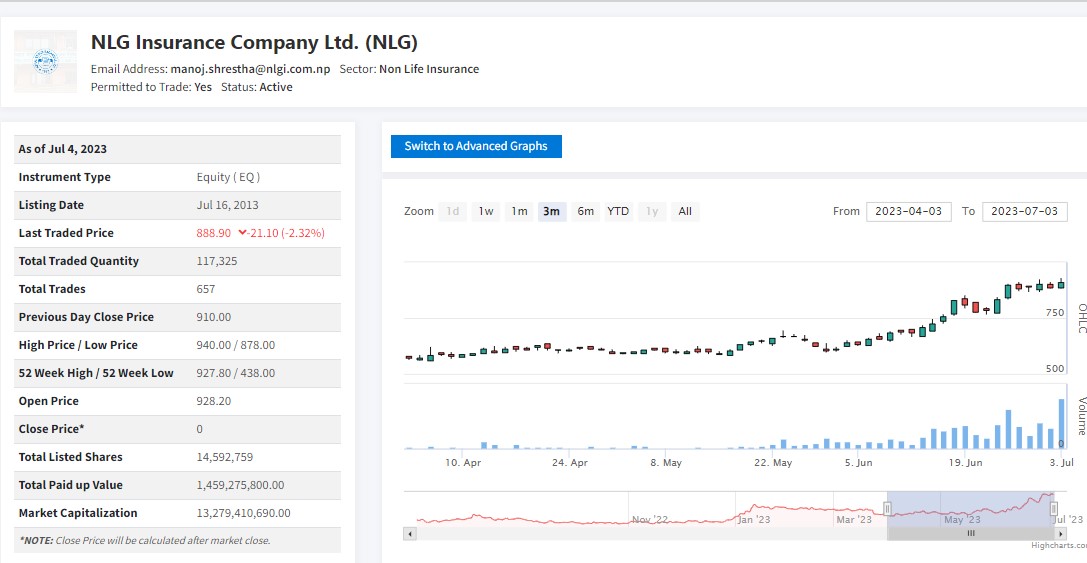The width and height of the screenshot is (1087, 563).
Task: Switch chart range to YTD
Action: click(618, 211)
